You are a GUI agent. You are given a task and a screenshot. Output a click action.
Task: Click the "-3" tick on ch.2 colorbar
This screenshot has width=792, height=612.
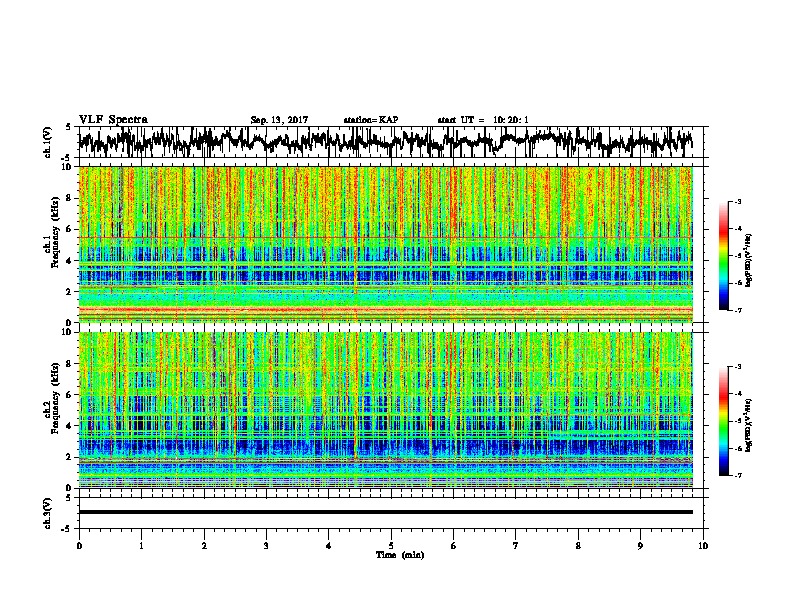738,367
